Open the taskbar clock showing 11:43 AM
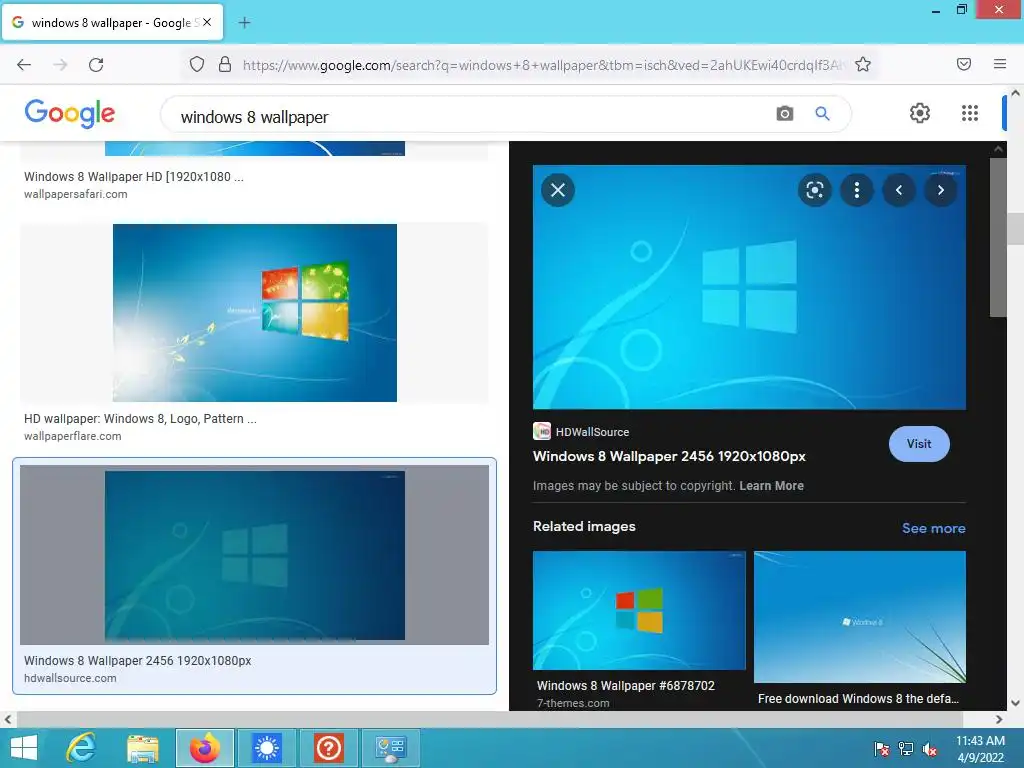The height and width of the screenshot is (768, 1024). (x=980, y=749)
